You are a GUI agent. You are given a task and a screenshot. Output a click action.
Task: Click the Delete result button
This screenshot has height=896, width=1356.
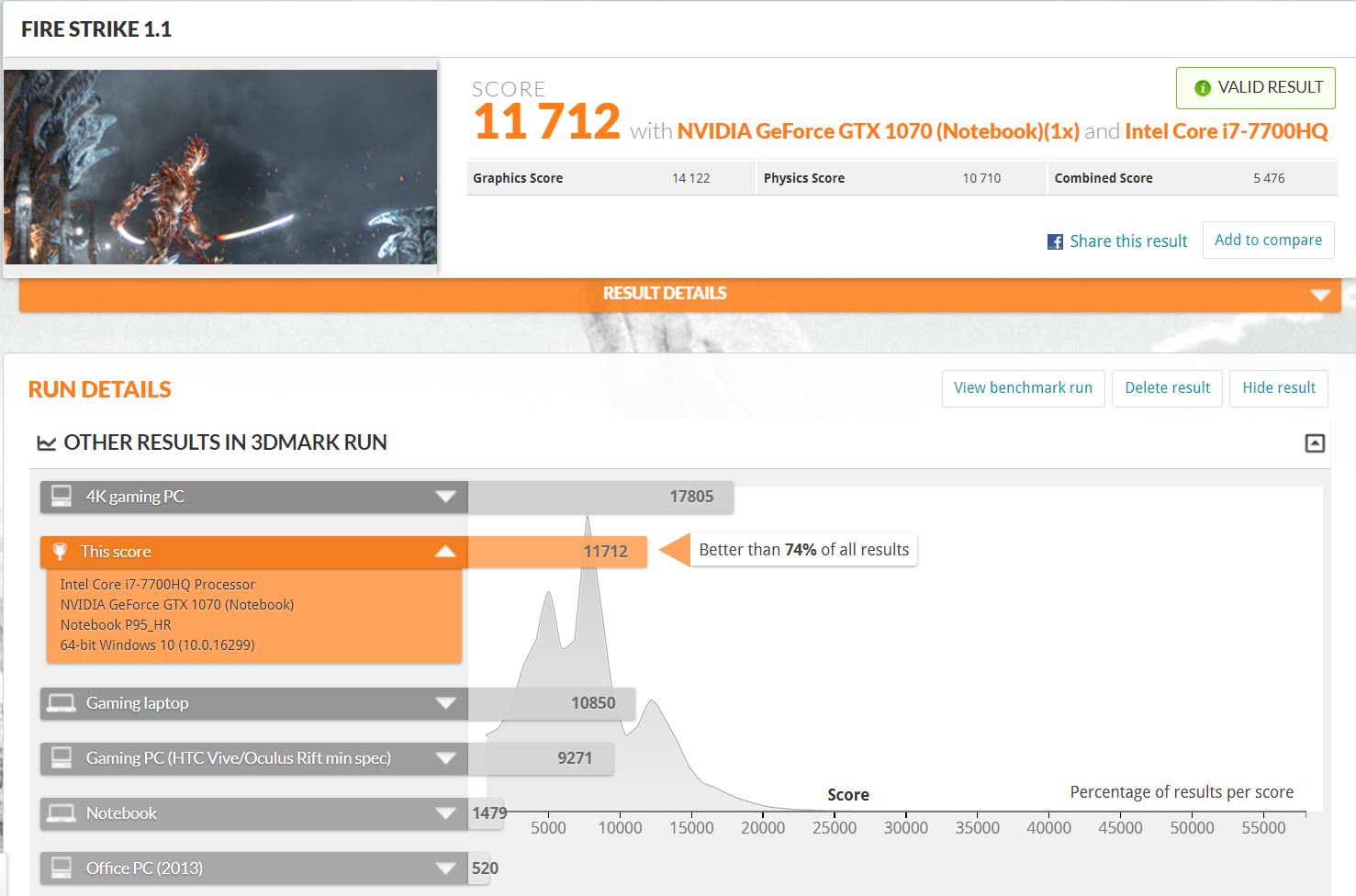pos(1167,387)
